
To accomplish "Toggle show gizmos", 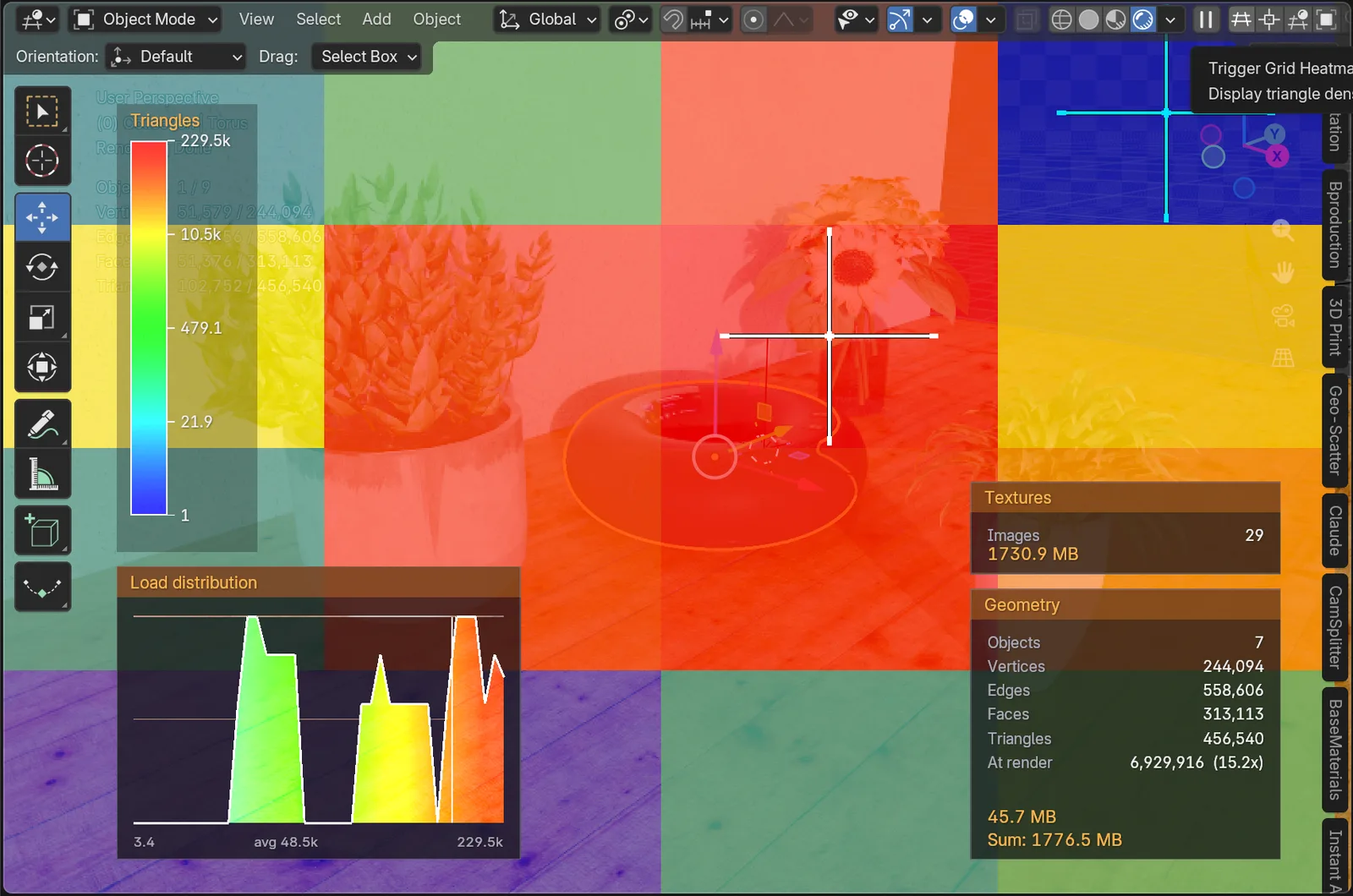I will coord(900,19).
